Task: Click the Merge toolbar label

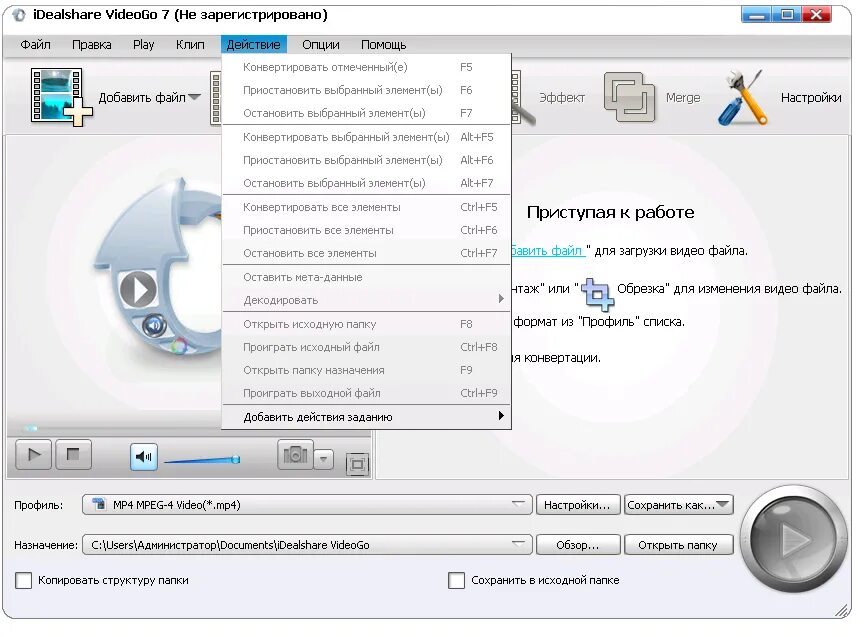Action: click(x=683, y=98)
